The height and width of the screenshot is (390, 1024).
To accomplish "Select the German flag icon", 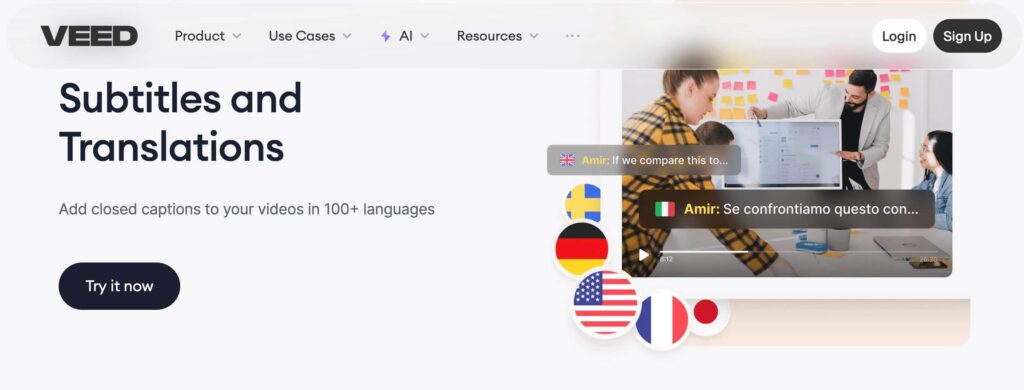I will coord(582,249).
